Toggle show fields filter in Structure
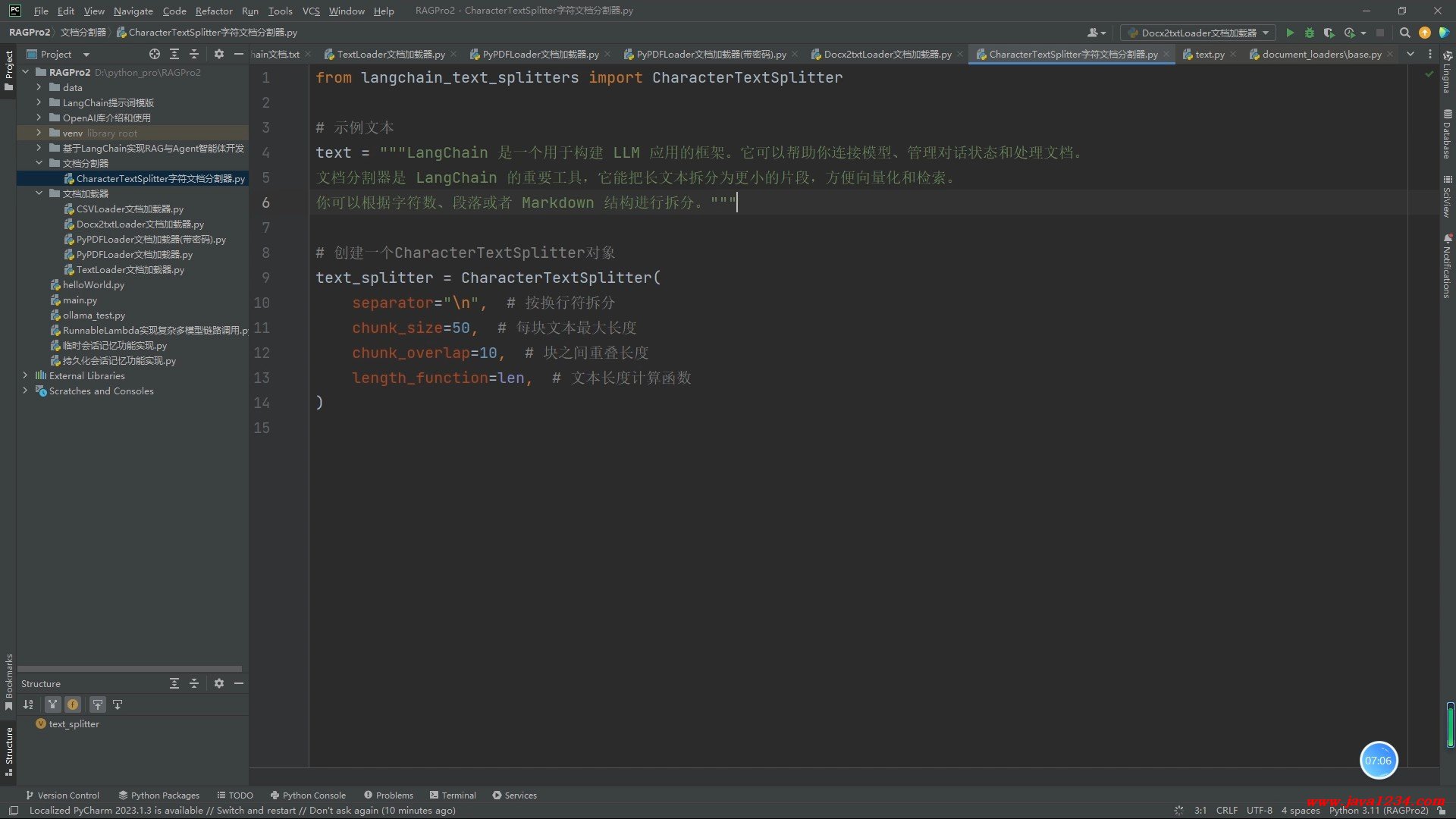The height and width of the screenshot is (819, 1456). pos(73,704)
